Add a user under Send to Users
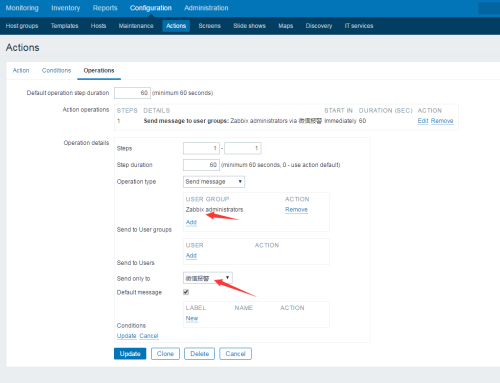This screenshot has height=383, width=500. click(191, 255)
